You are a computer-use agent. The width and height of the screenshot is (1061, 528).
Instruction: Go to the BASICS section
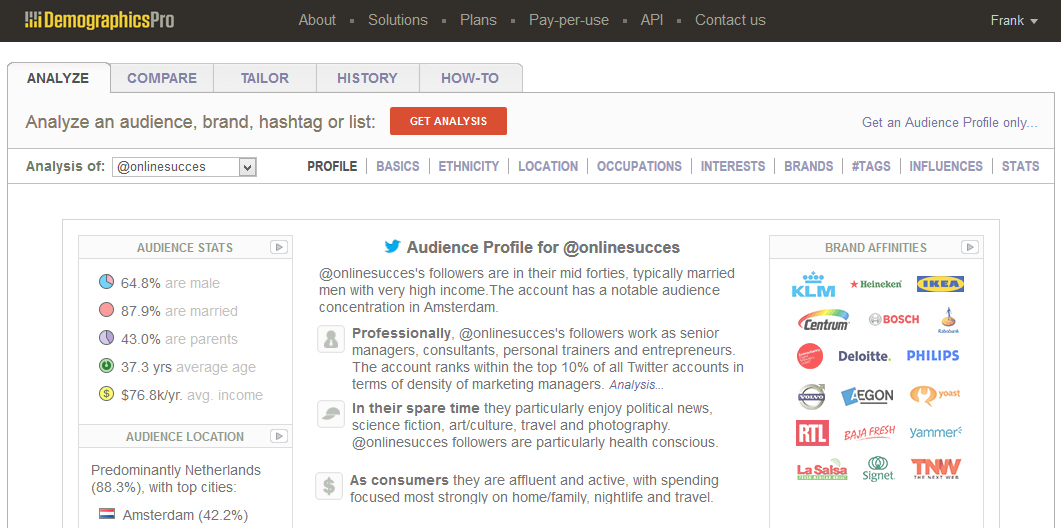click(398, 166)
